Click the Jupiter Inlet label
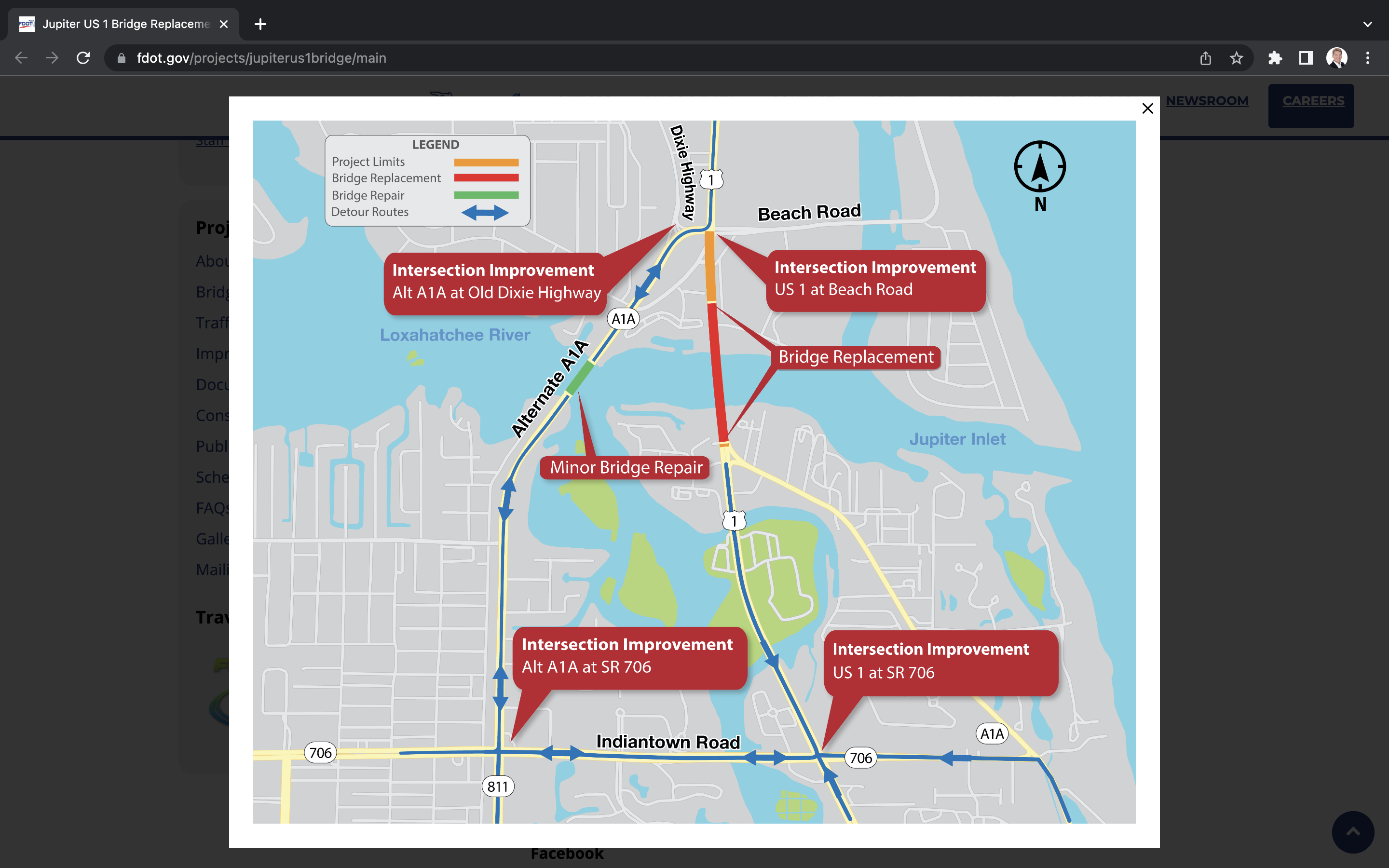Screen dimensions: 1389x868 957,439
